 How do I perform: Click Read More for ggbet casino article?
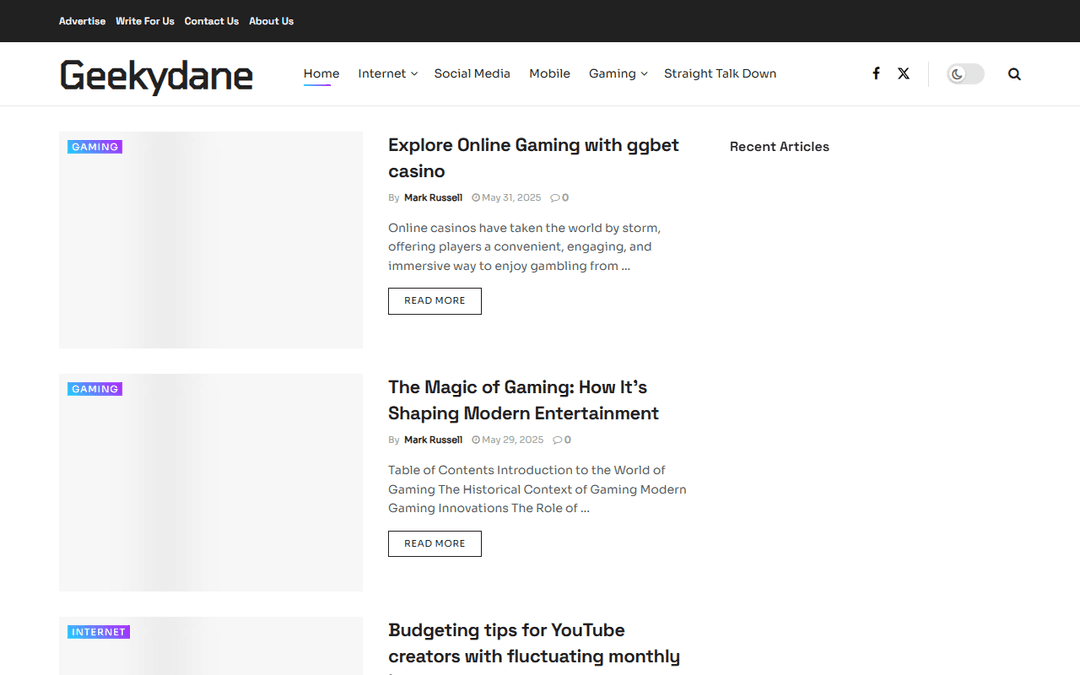tap(435, 301)
